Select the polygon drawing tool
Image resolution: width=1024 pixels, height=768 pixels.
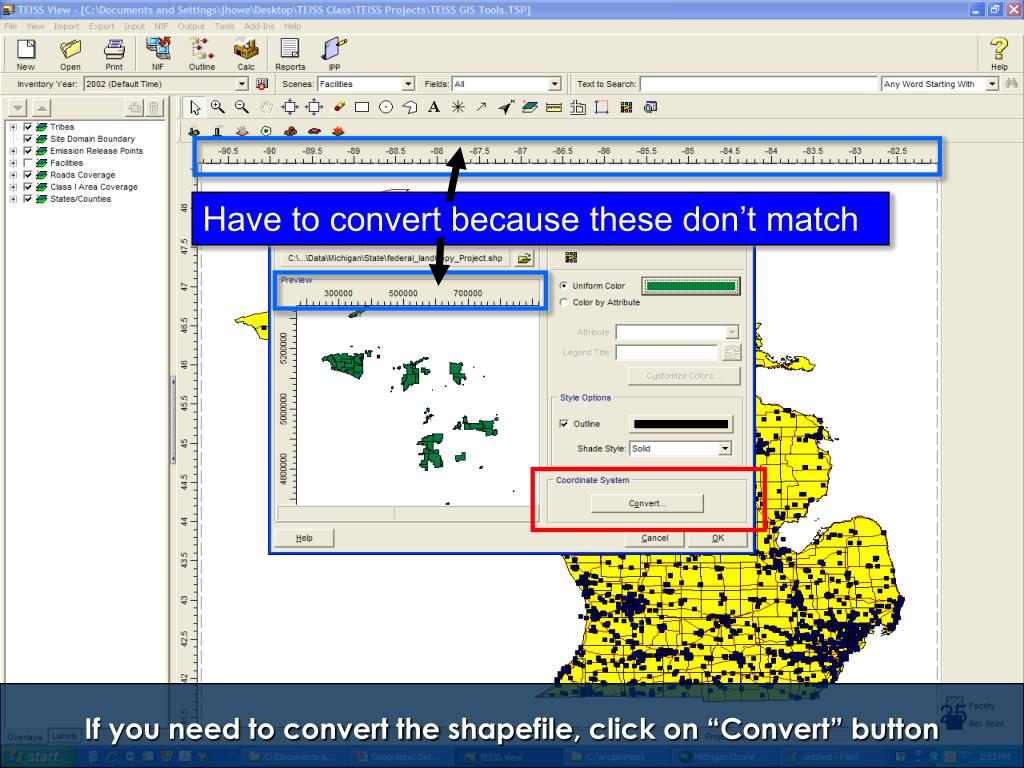pos(409,107)
